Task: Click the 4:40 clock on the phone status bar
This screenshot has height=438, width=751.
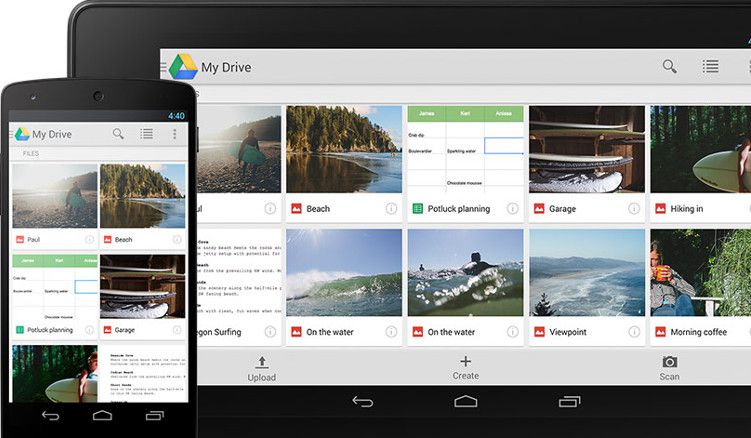Action: coord(176,115)
